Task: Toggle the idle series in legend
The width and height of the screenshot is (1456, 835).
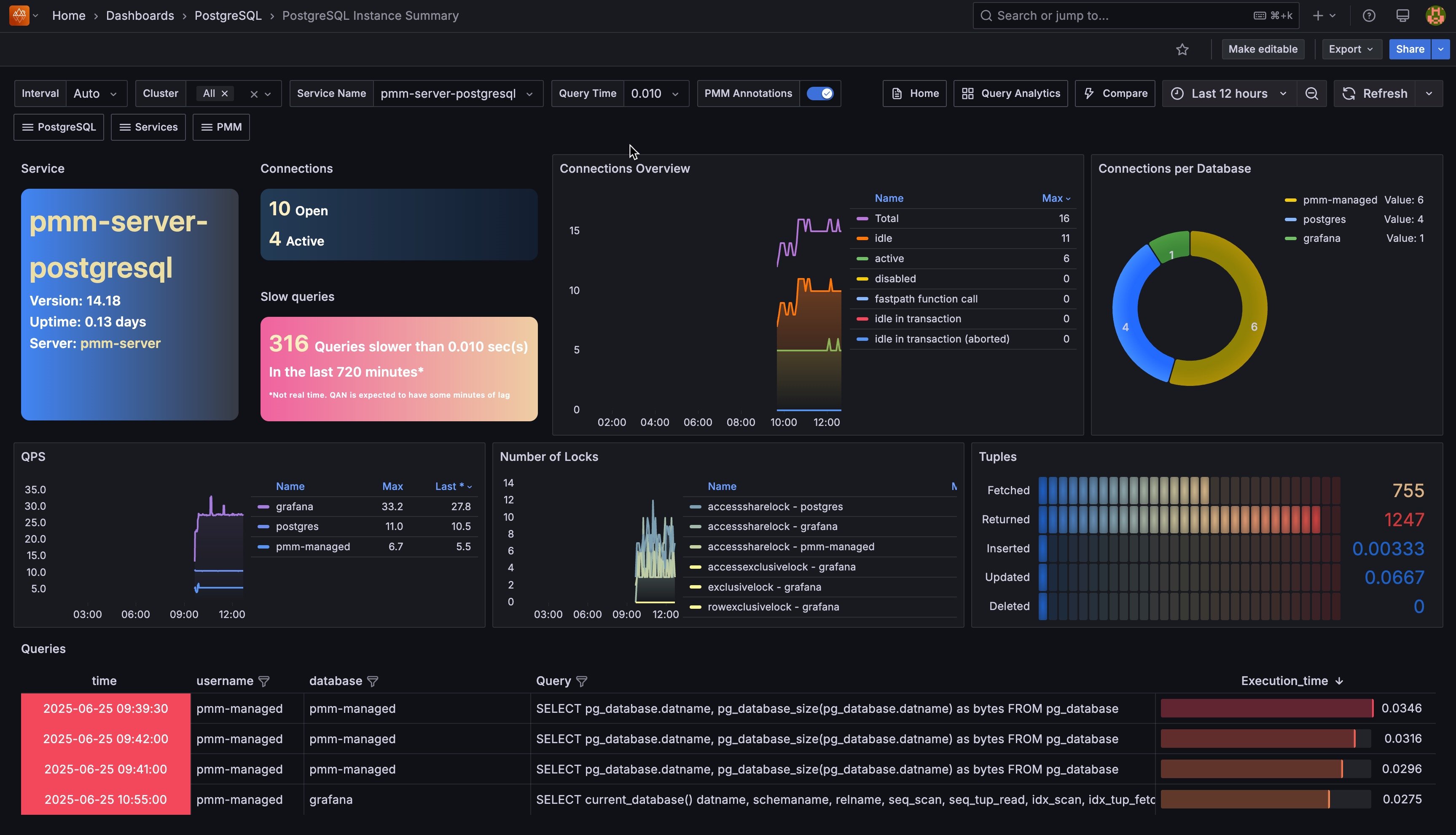Action: 883,238
